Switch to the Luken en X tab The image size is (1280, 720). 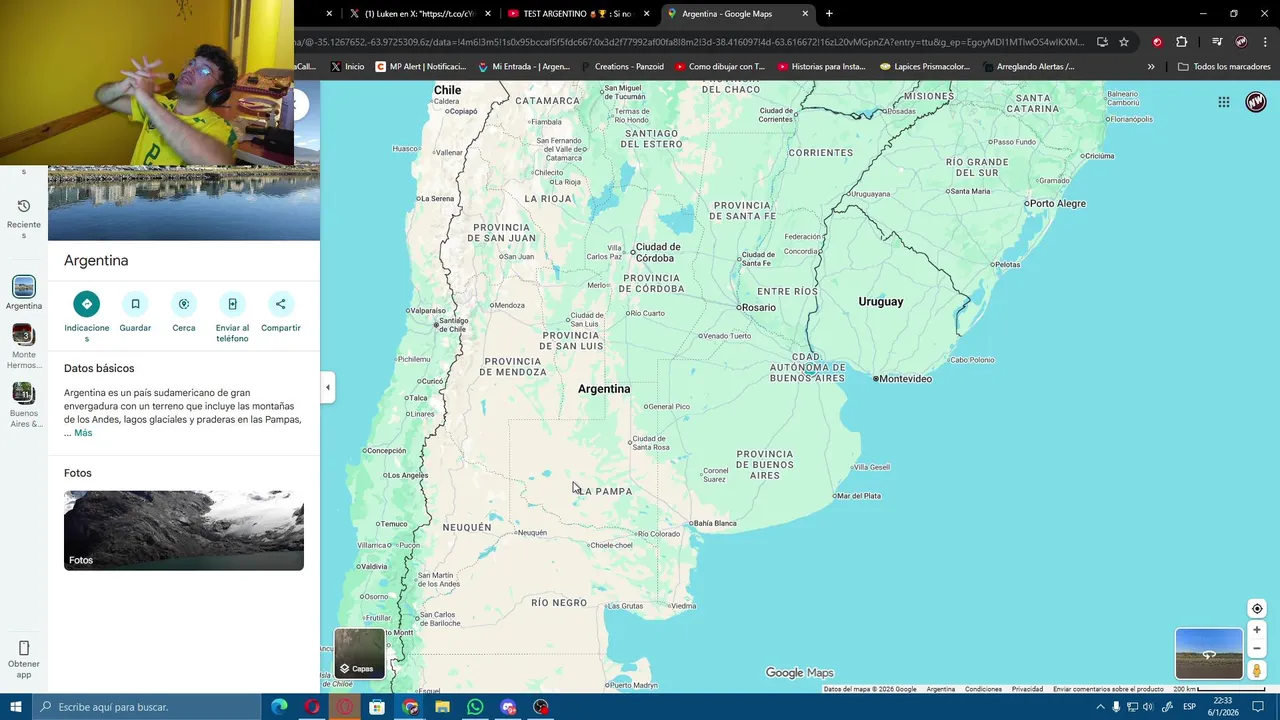click(x=420, y=14)
